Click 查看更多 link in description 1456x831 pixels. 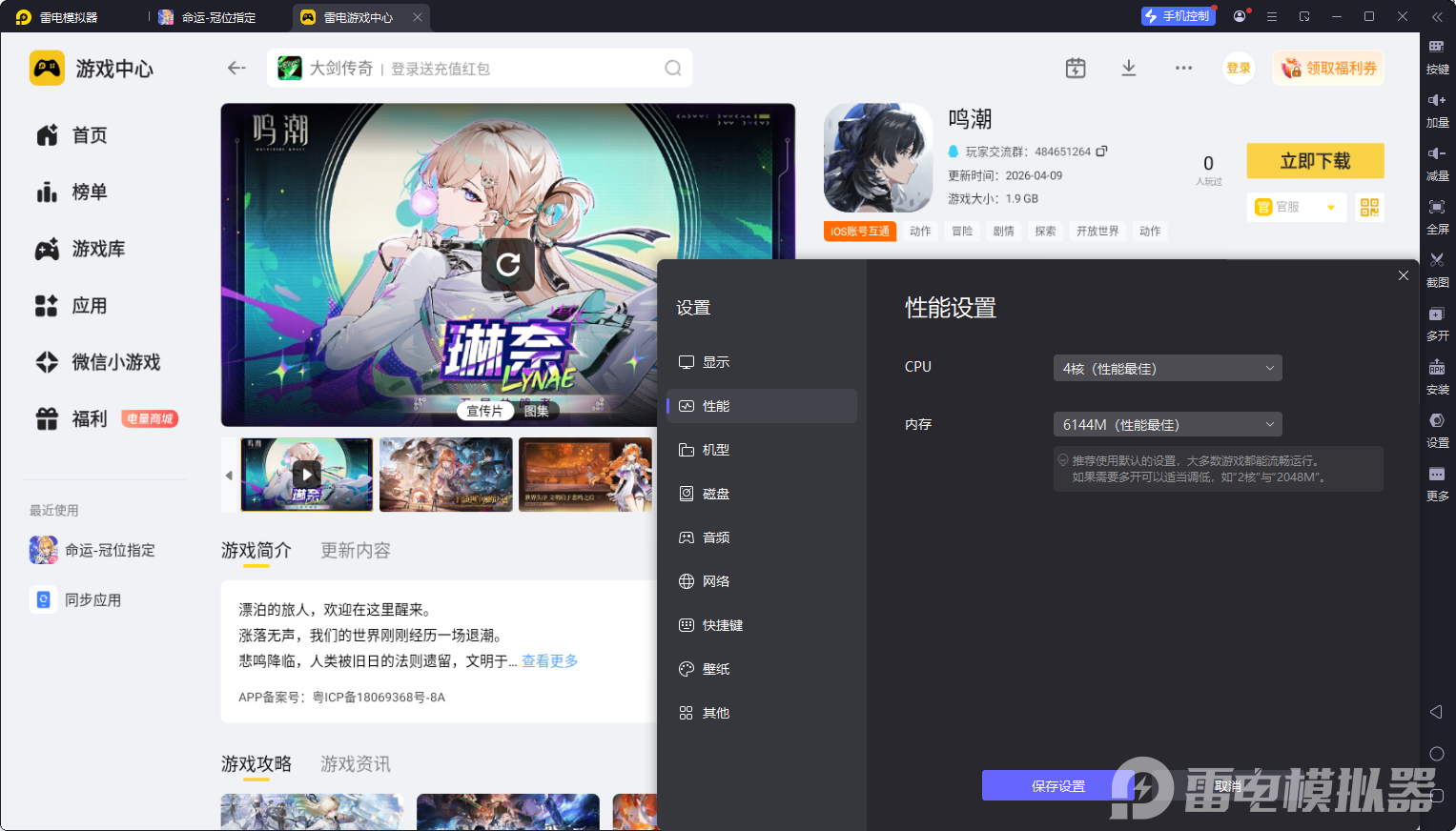coord(549,660)
